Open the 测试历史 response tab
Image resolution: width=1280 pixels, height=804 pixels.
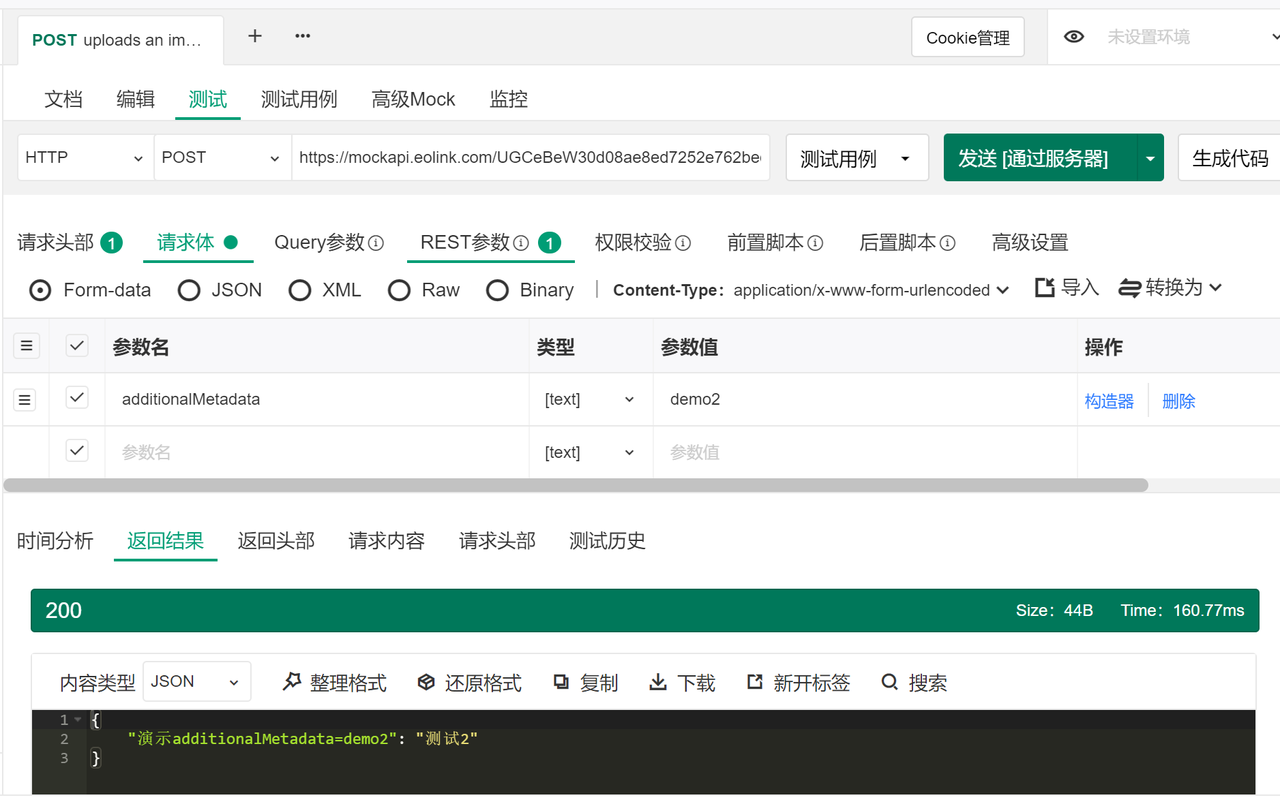pos(608,541)
